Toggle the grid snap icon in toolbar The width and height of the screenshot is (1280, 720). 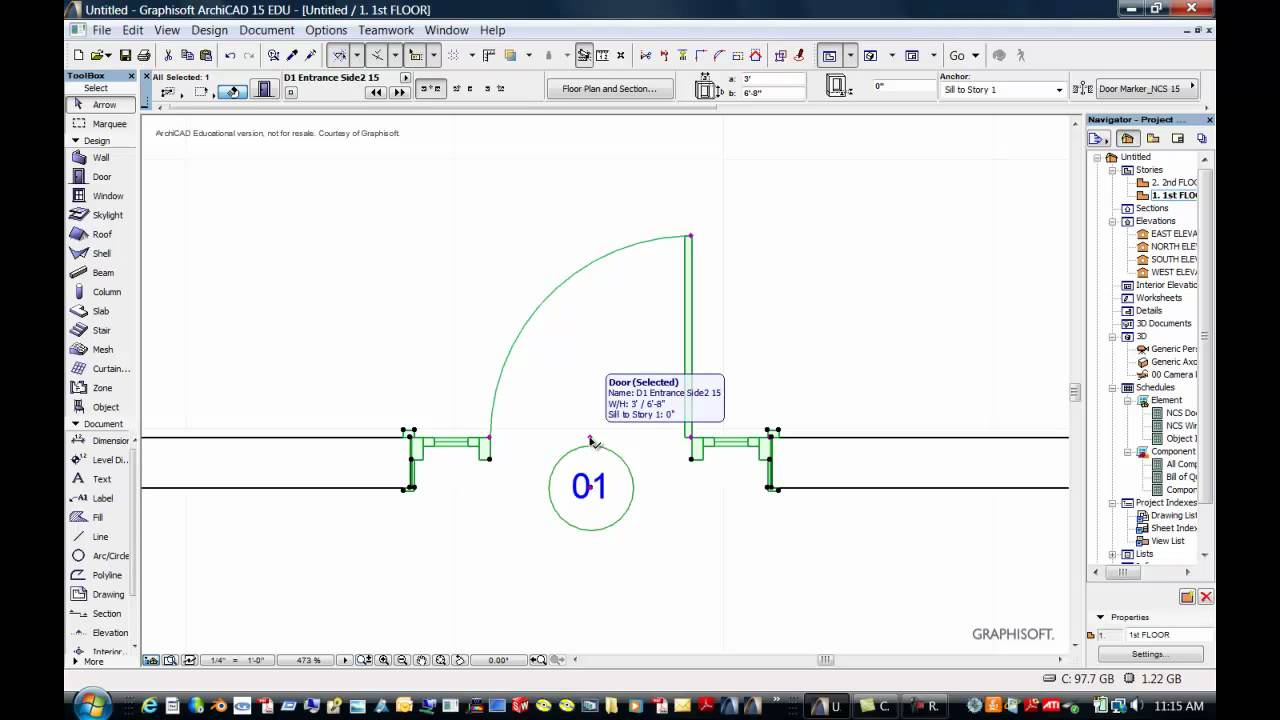453,56
